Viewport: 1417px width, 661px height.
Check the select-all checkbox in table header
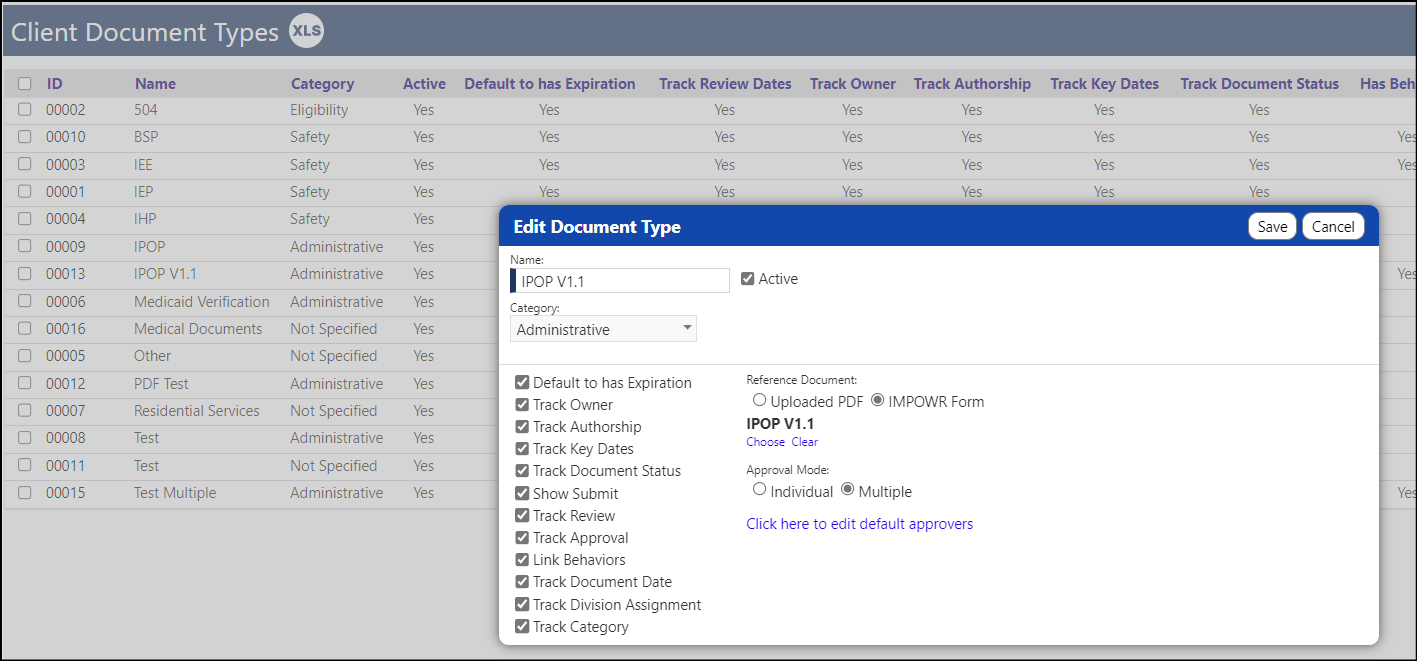(x=24, y=84)
